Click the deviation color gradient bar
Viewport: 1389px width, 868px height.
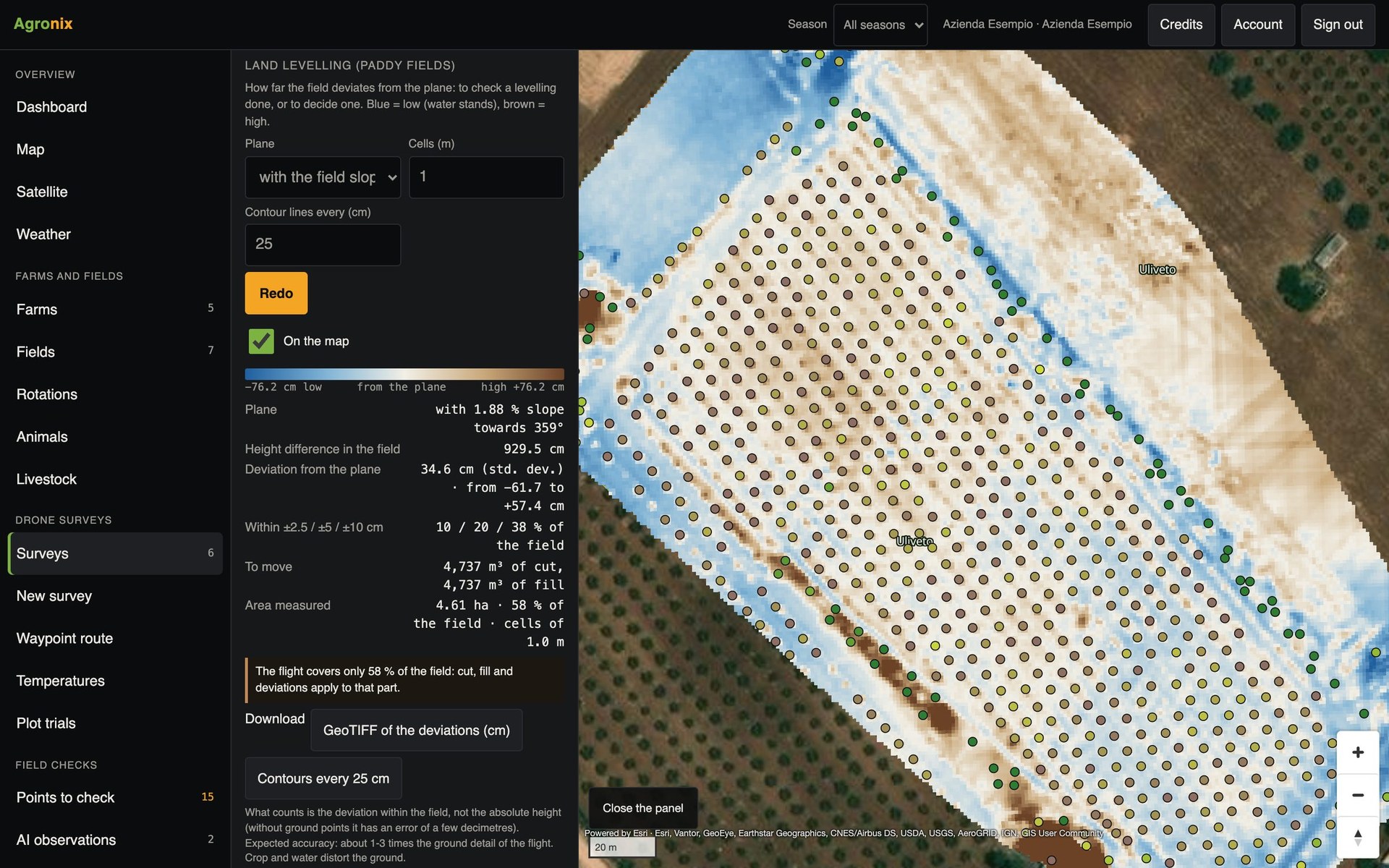[404, 374]
